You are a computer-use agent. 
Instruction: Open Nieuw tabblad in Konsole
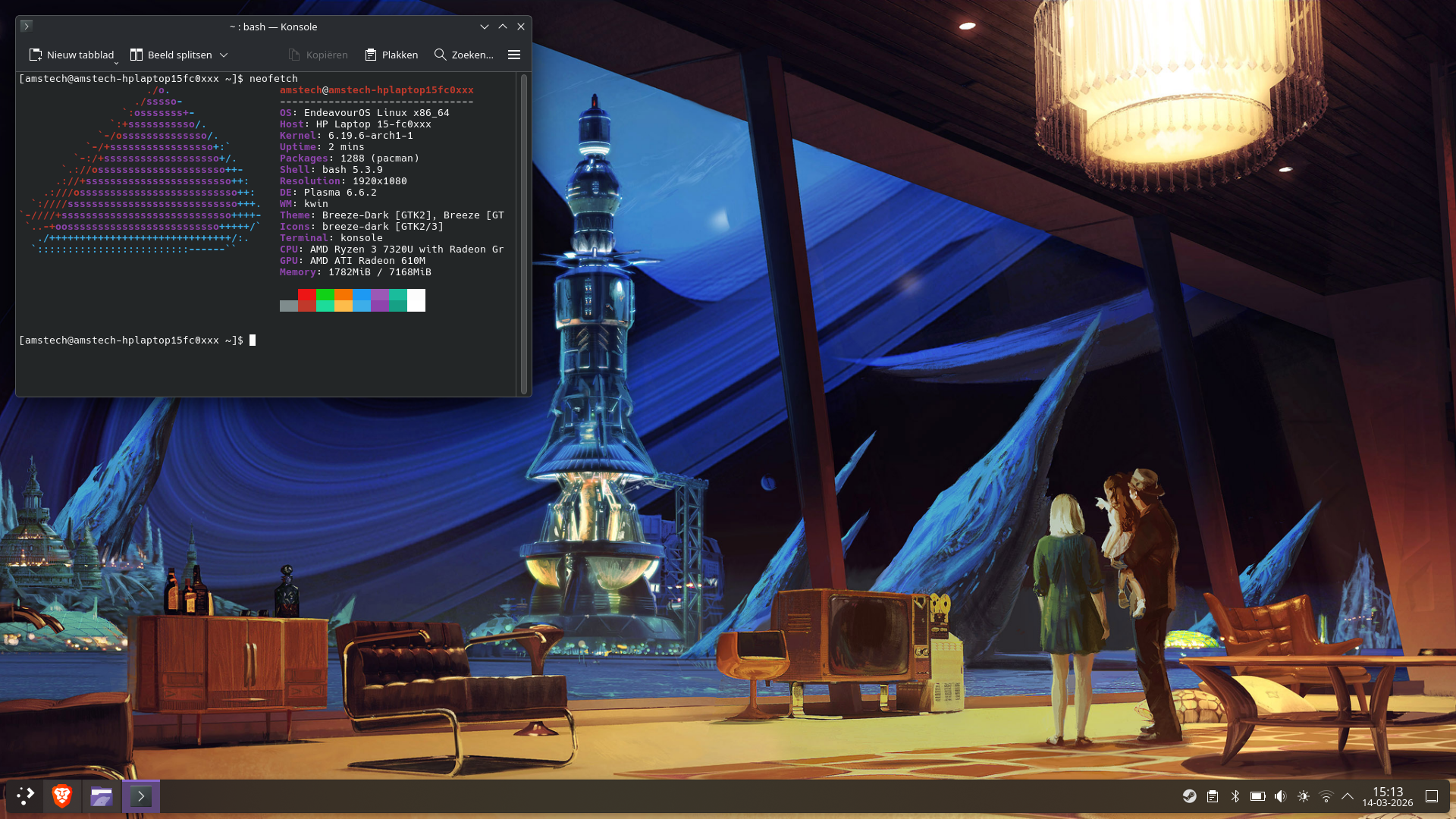point(72,55)
